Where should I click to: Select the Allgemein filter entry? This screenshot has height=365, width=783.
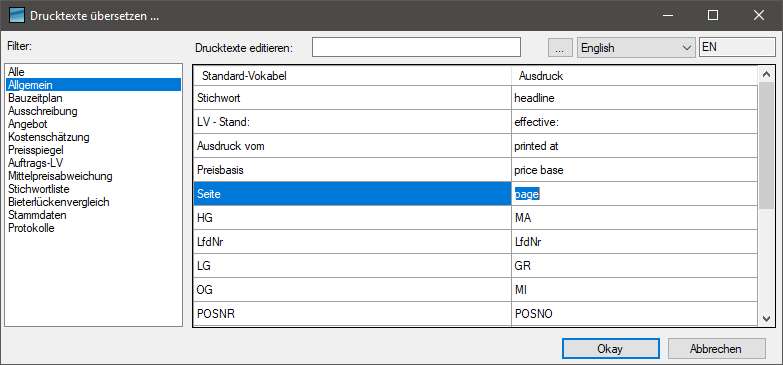tap(93, 85)
